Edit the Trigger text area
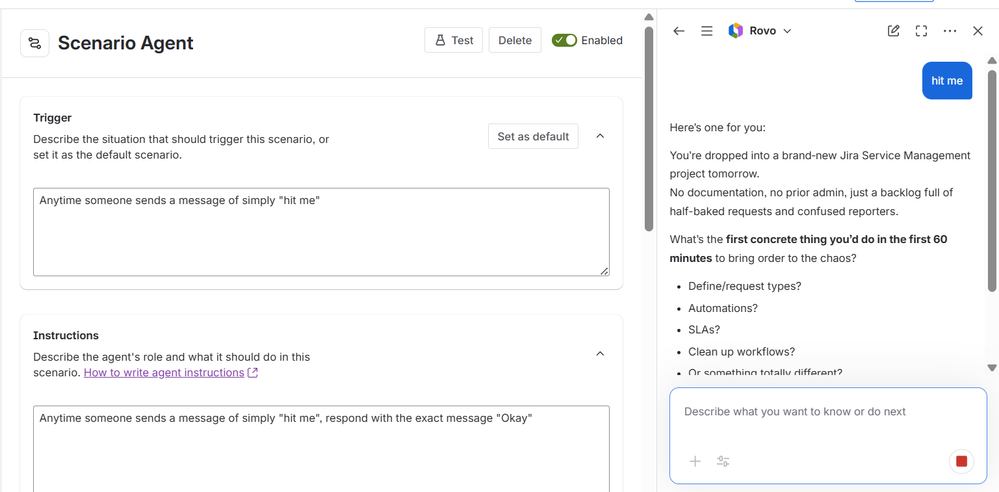The height and width of the screenshot is (492, 999). click(x=321, y=232)
